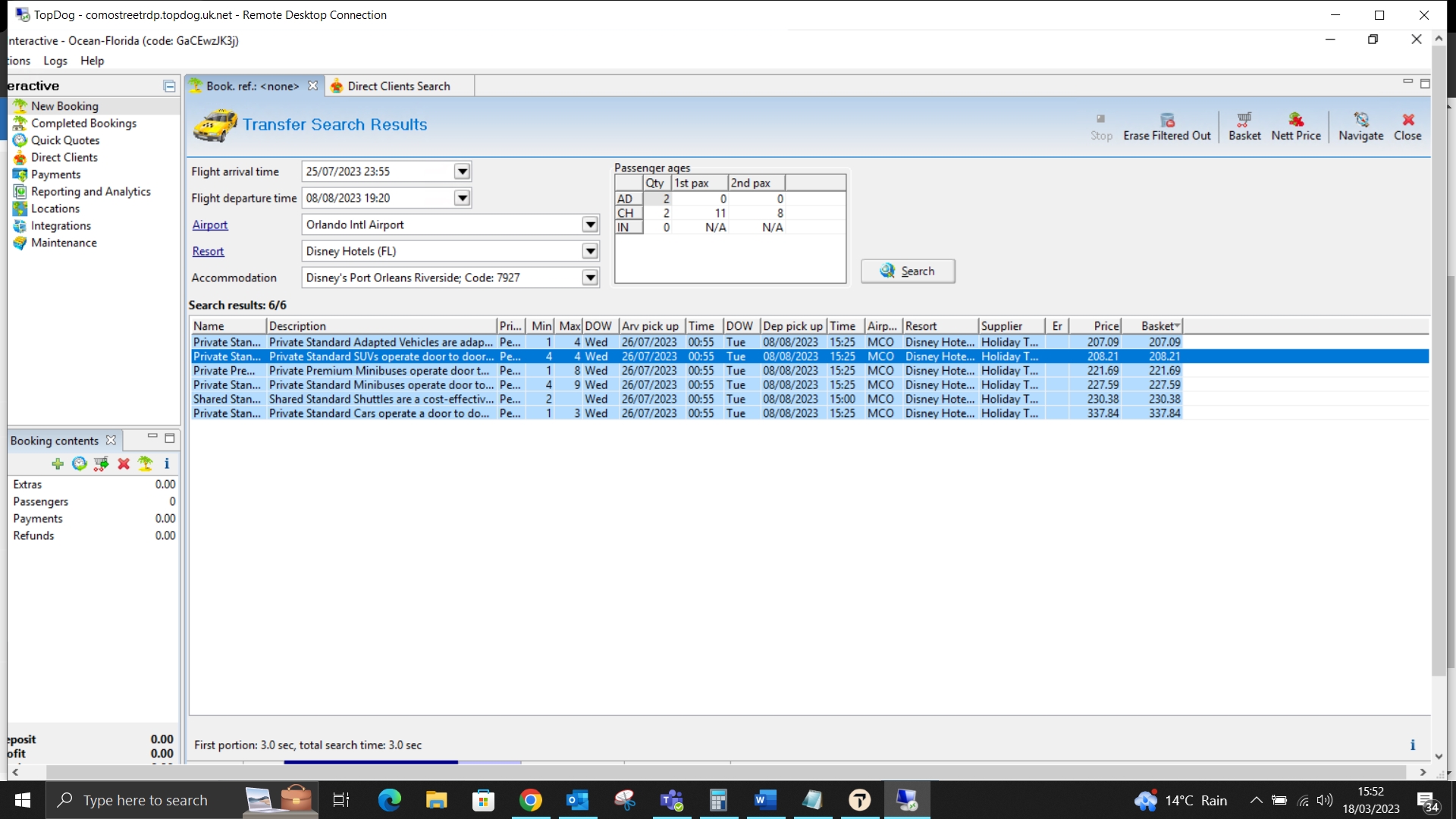Switch to Direct Clients Search tab
The height and width of the screenshot is (819, 1456).
click(398, 86)
